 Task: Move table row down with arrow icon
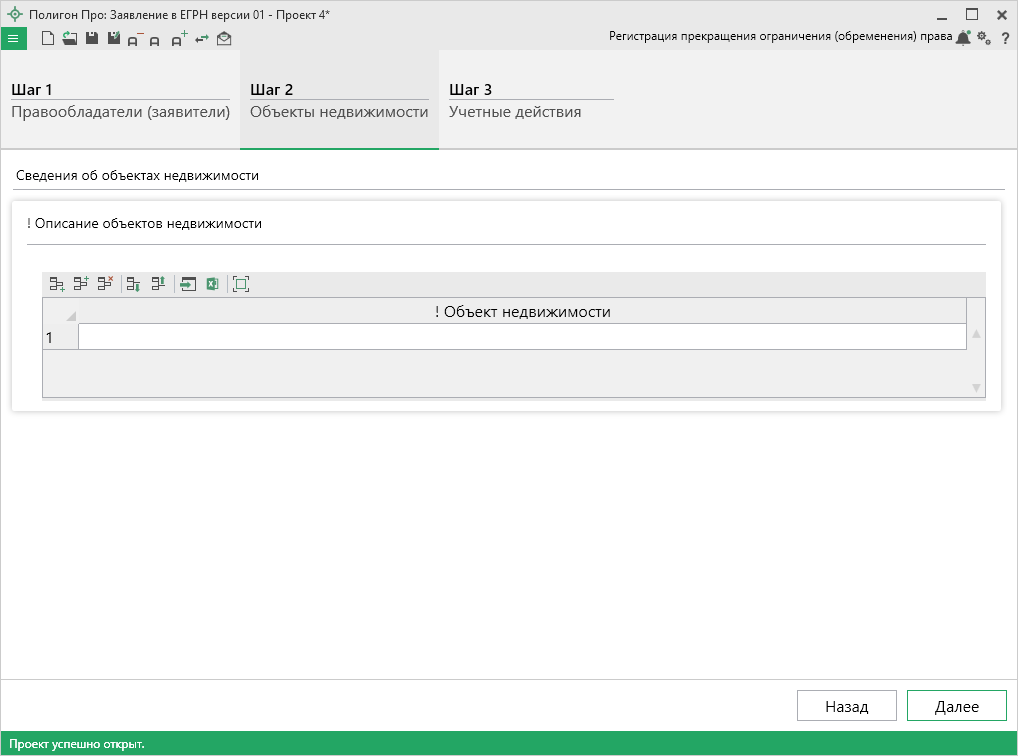132,284
